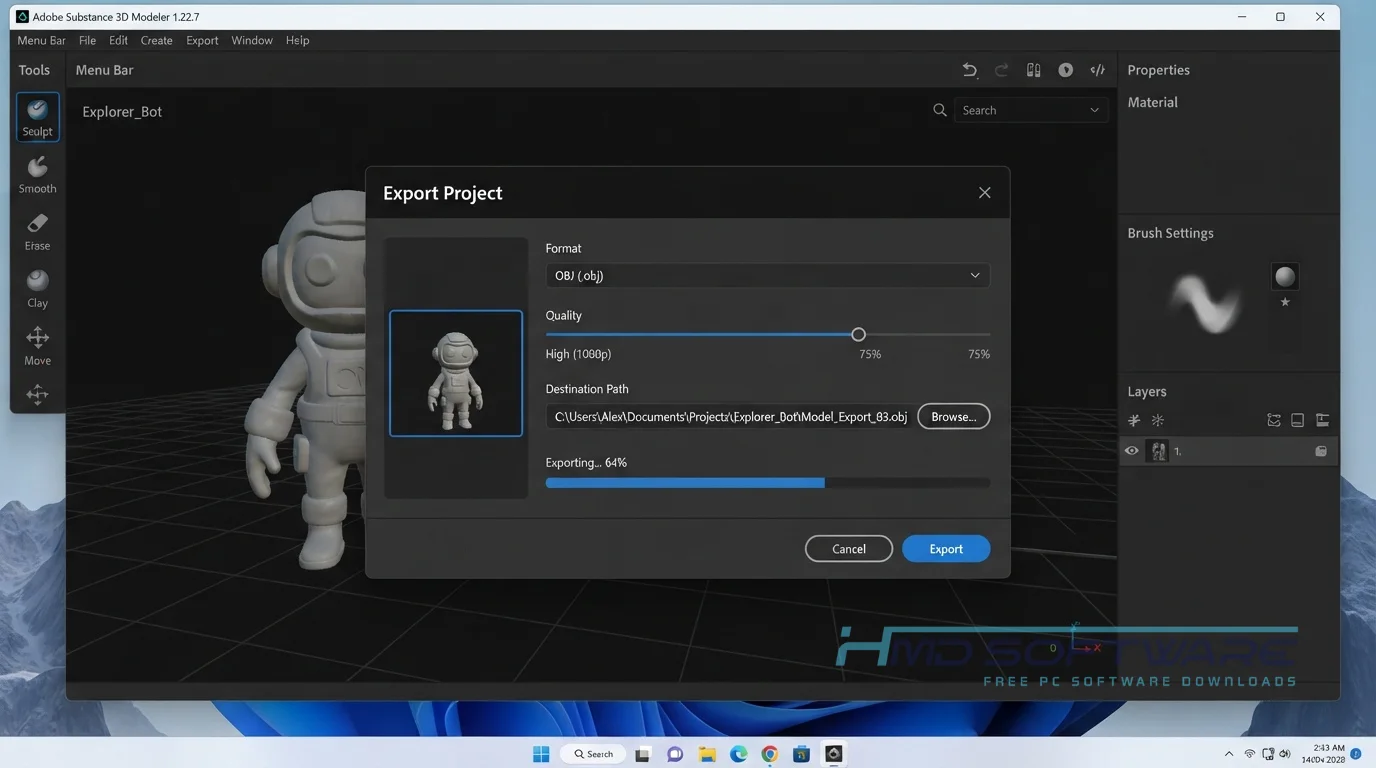The image size is (1376, 768).
Task: Click the exporting progress bar
Action: pos(768,483)
